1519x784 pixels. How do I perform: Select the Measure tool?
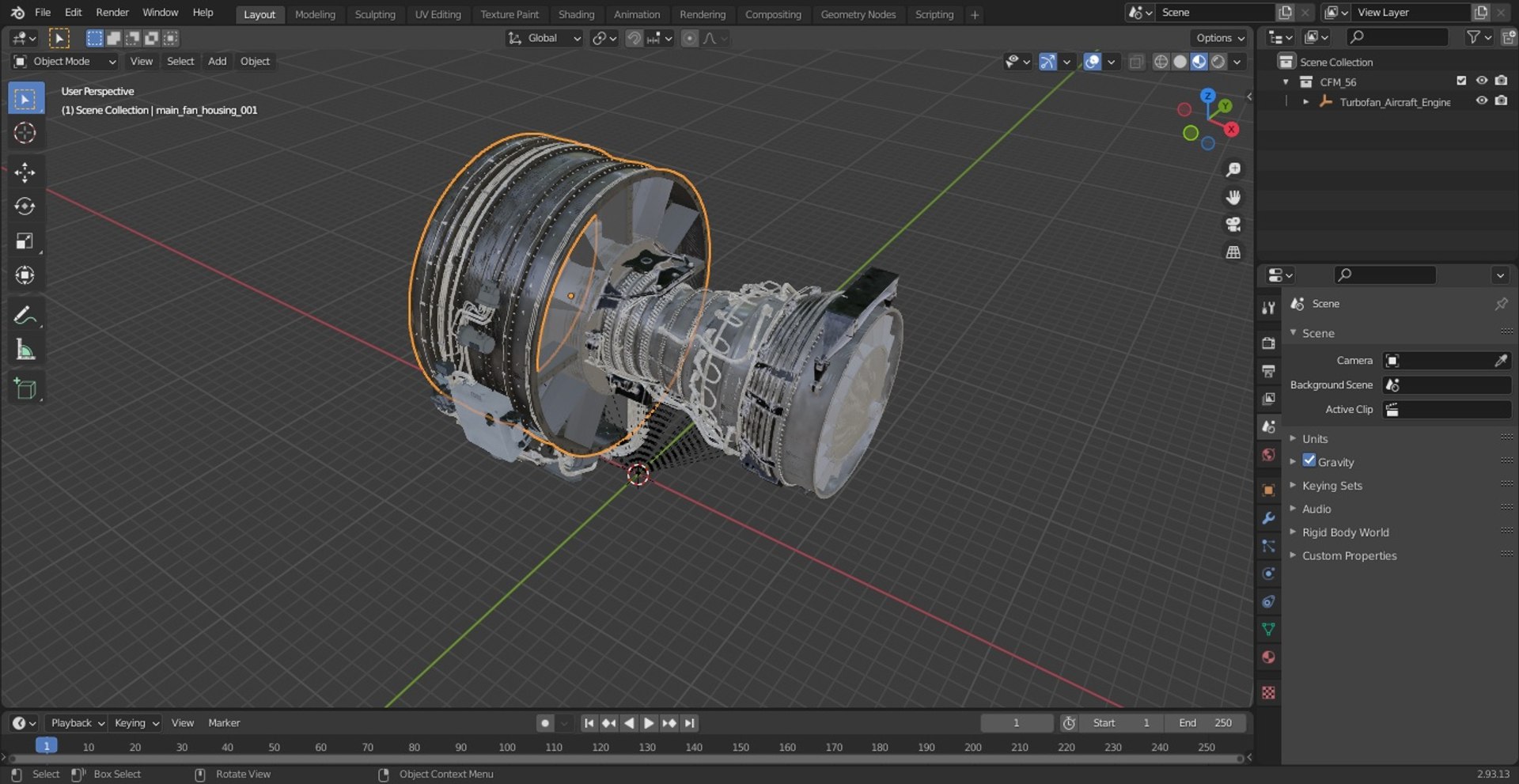[x=25, y=350]
